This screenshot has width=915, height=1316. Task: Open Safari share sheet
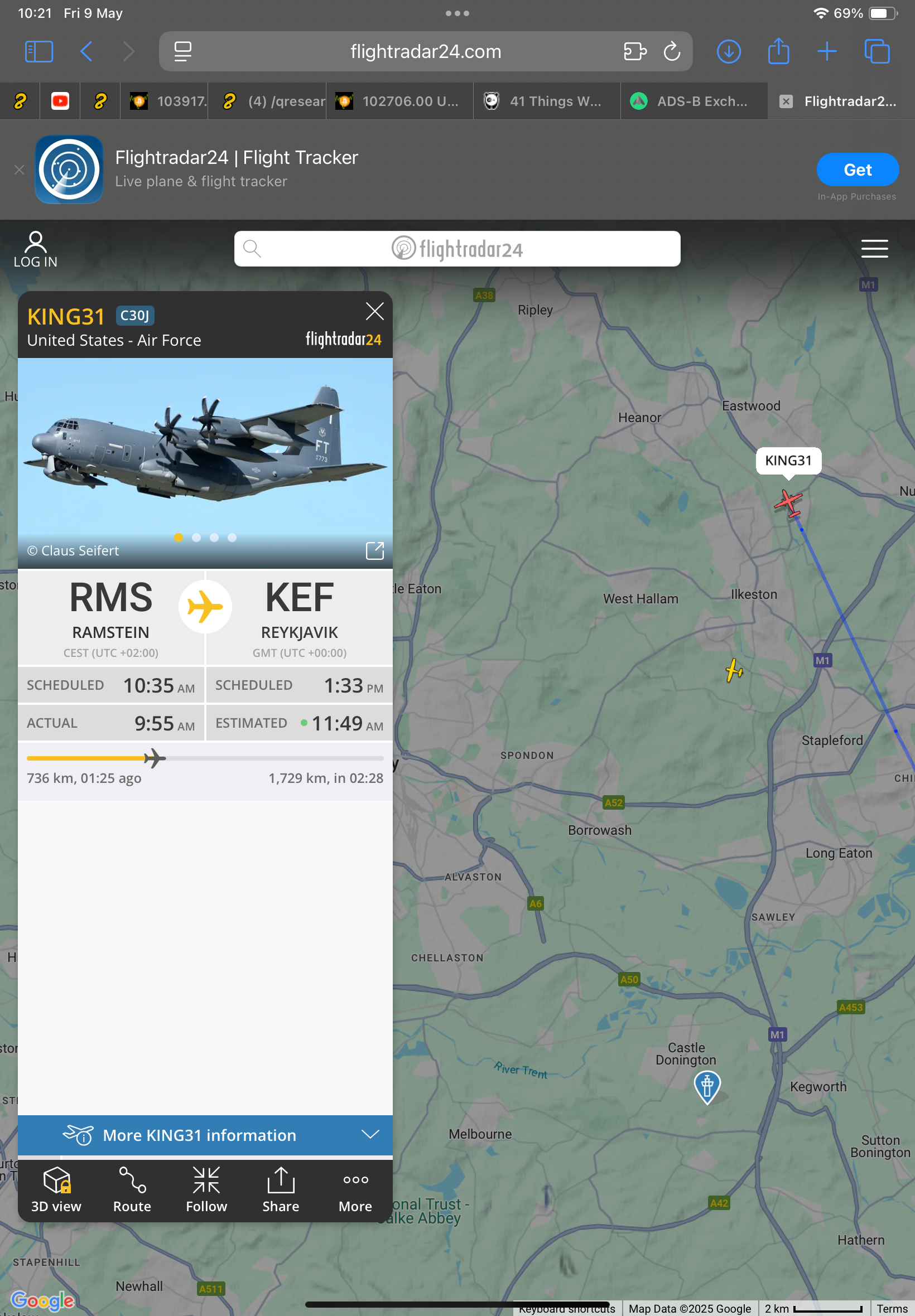pos(778,50)
